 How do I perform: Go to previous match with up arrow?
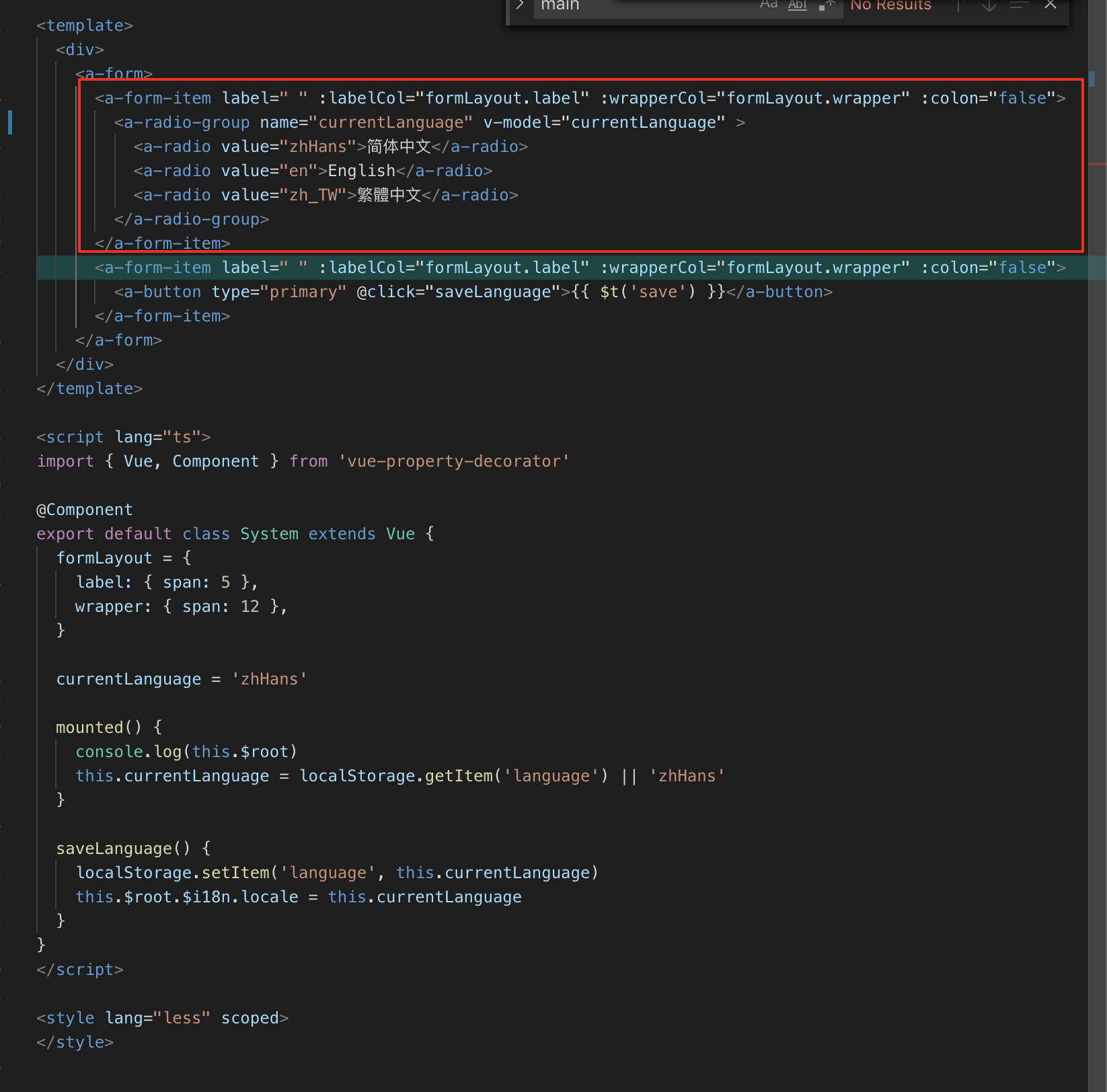coord(959,5)
